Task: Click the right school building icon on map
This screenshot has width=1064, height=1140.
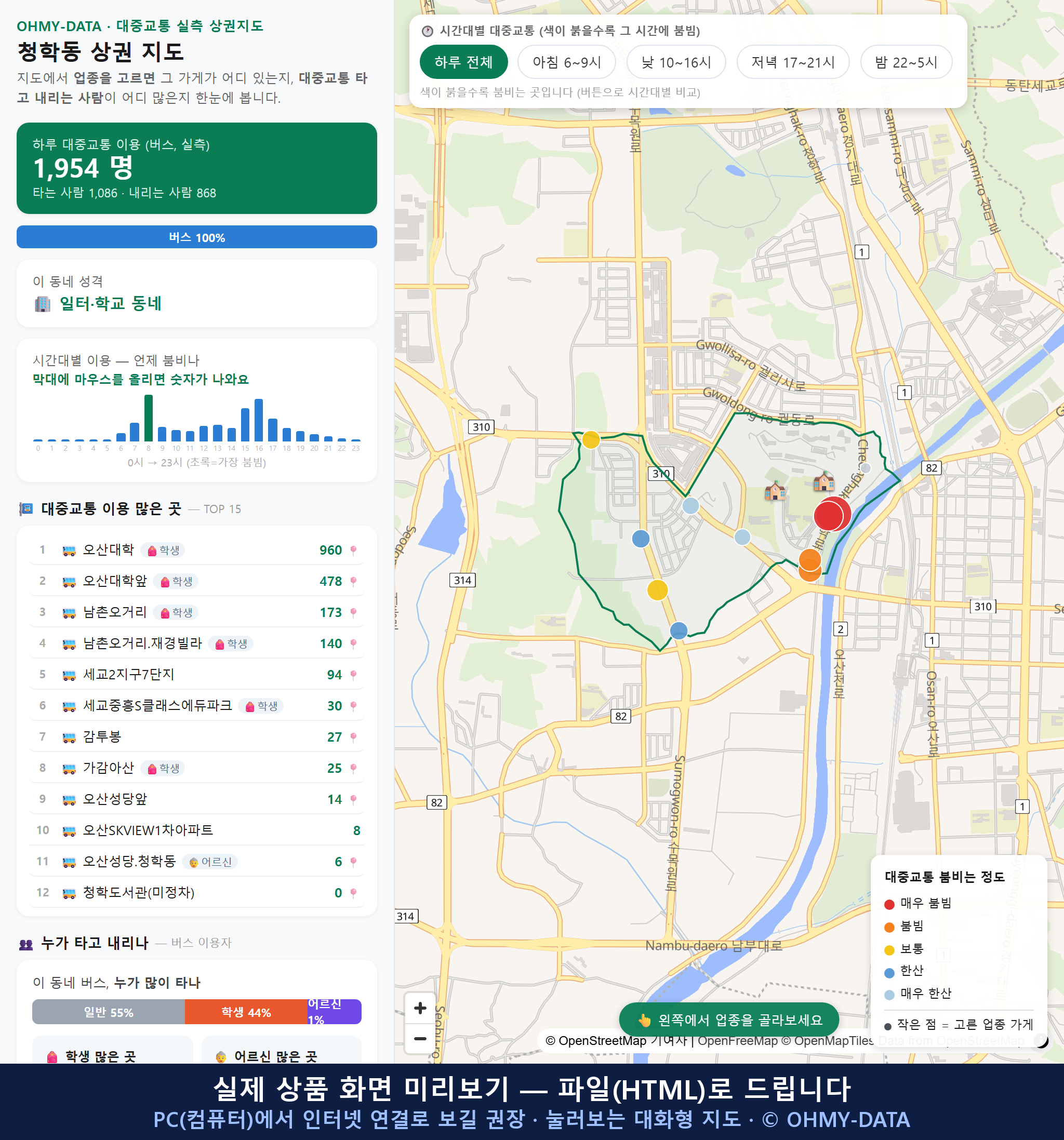Action: (823, 481)
